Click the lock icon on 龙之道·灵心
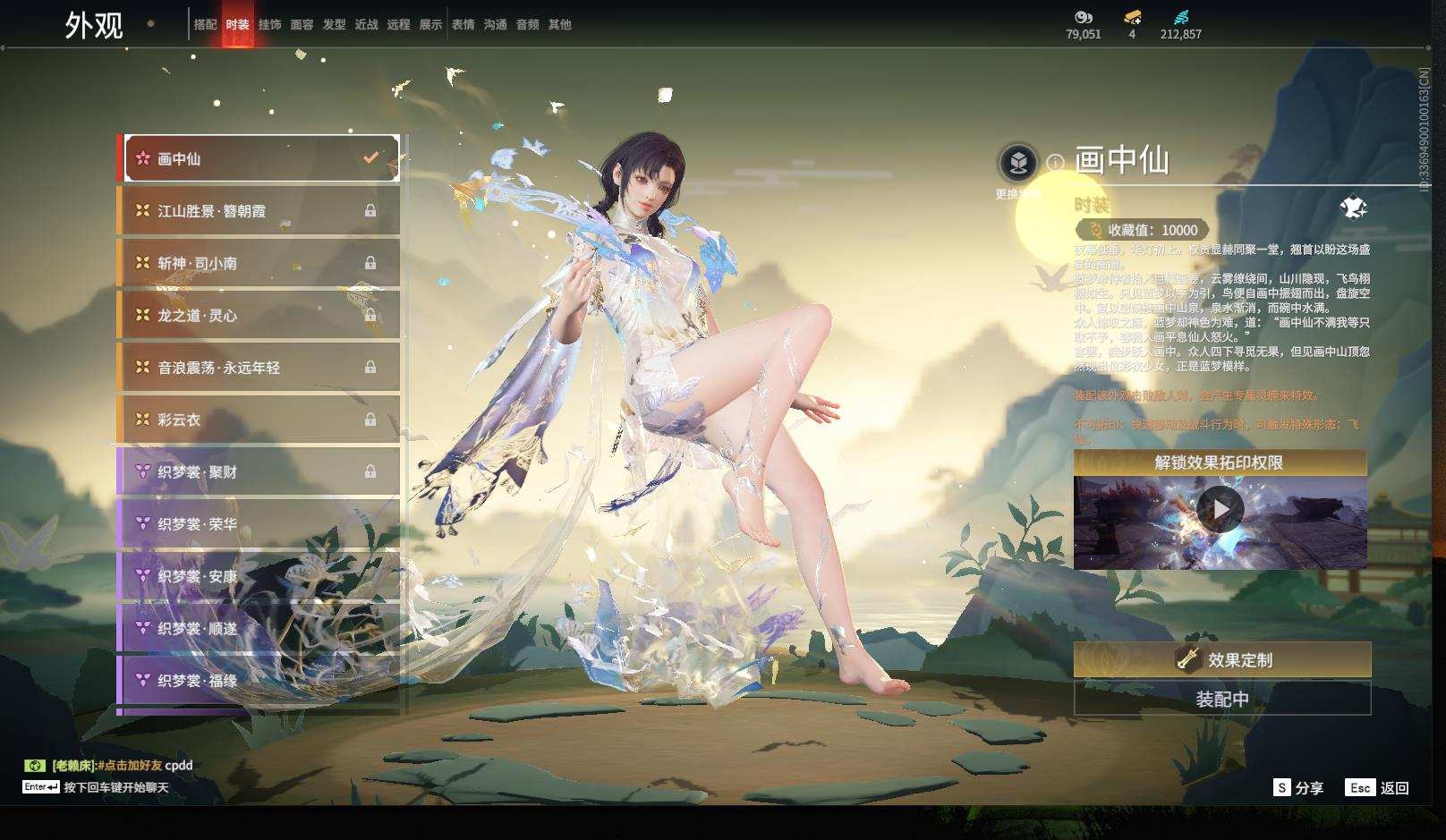This screenshot has height=840, width=1446. click(370, 315)
